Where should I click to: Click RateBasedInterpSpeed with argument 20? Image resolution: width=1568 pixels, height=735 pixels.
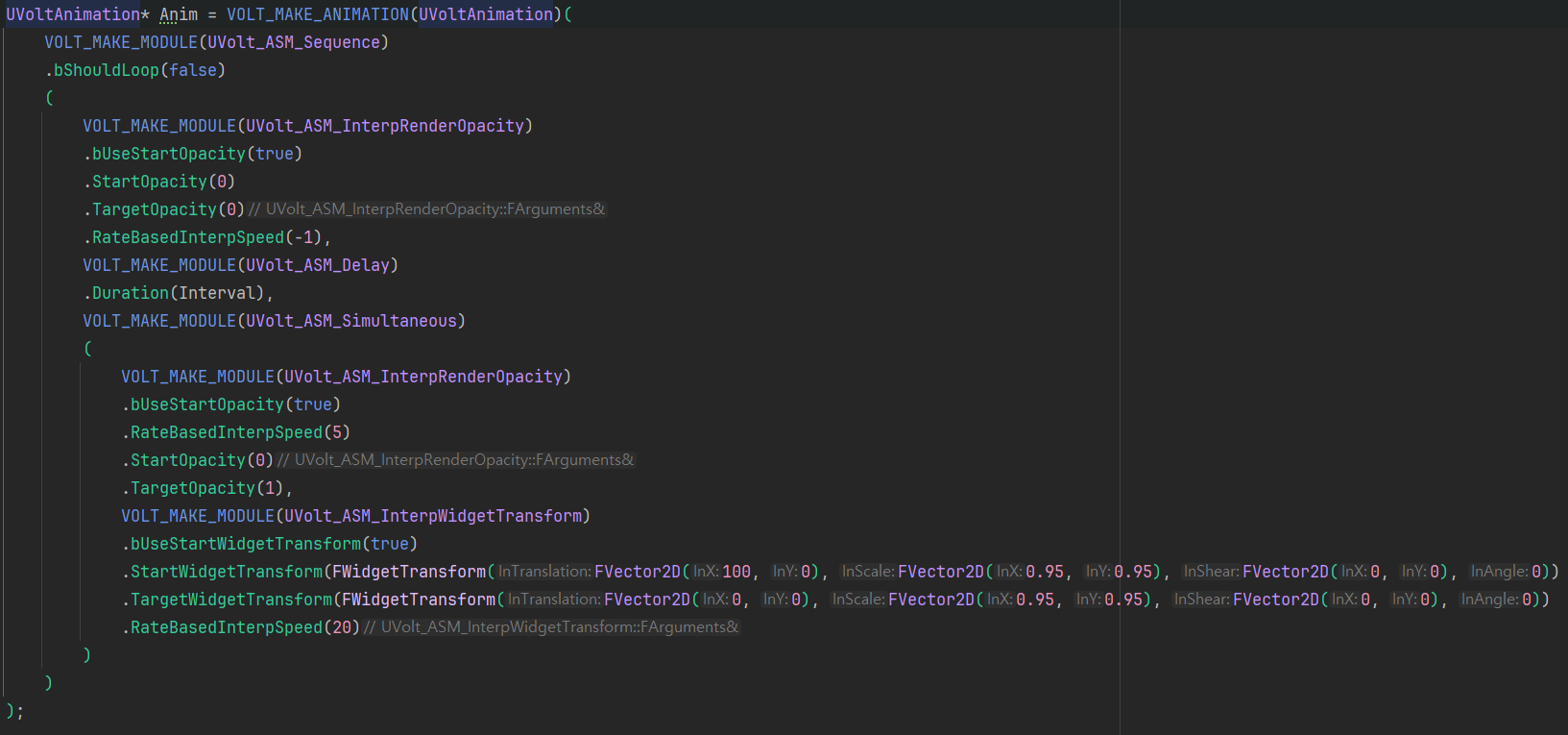click(227, 627)
